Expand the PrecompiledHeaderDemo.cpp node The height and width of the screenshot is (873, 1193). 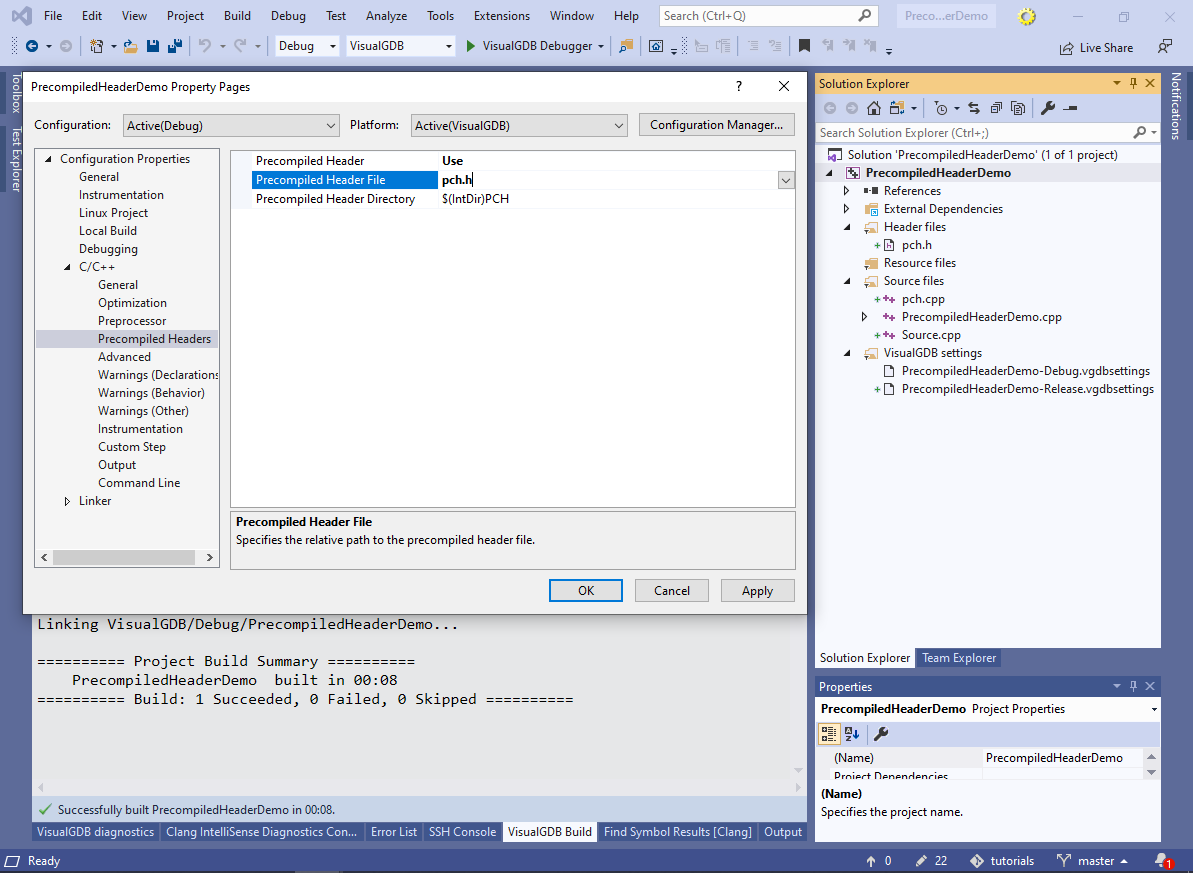[864, 317]
